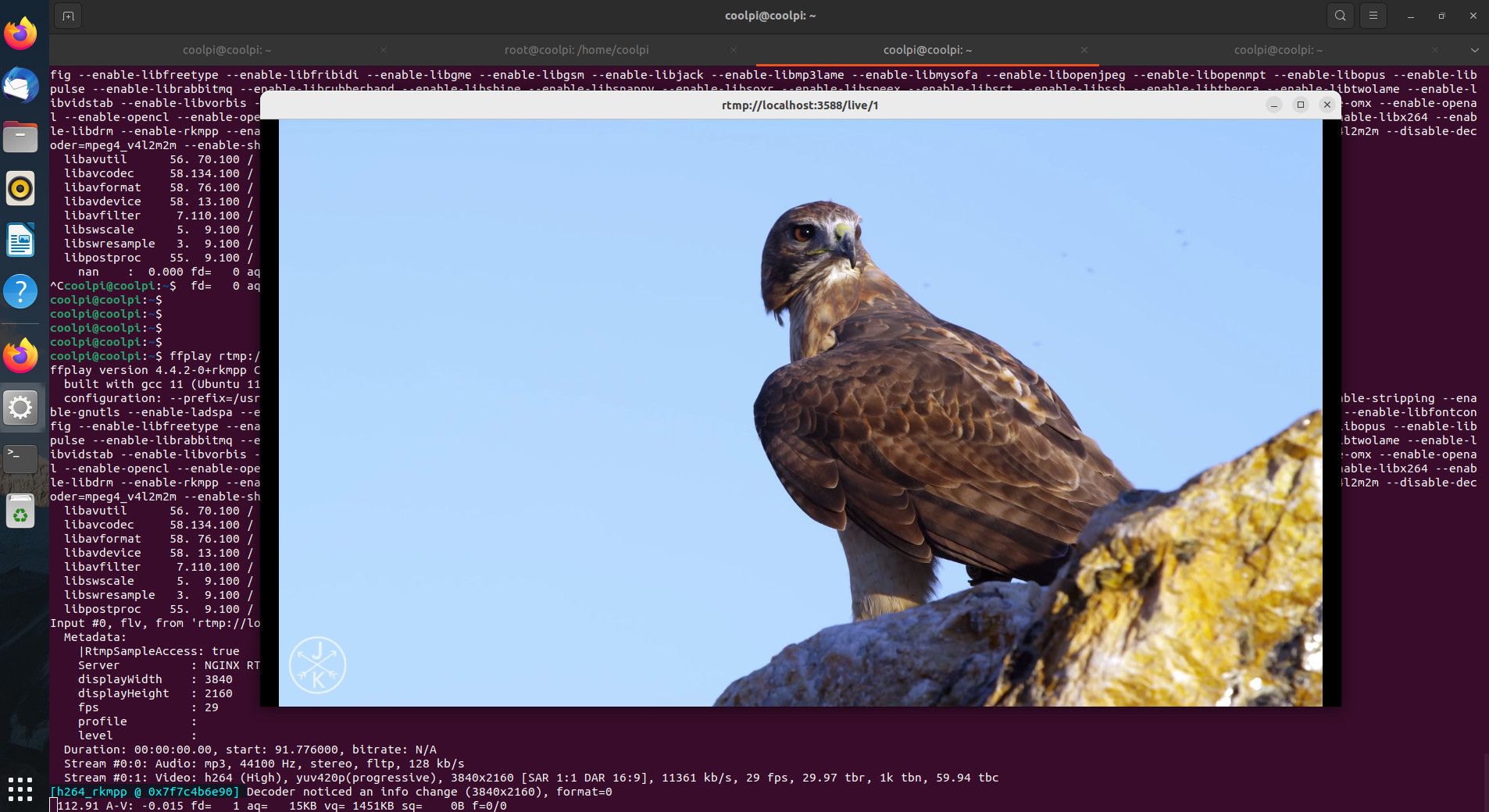This screenshot has width=1489, height=812.
Task: Close the first coolpi@coolpi tab
Action: pos(383,50)
